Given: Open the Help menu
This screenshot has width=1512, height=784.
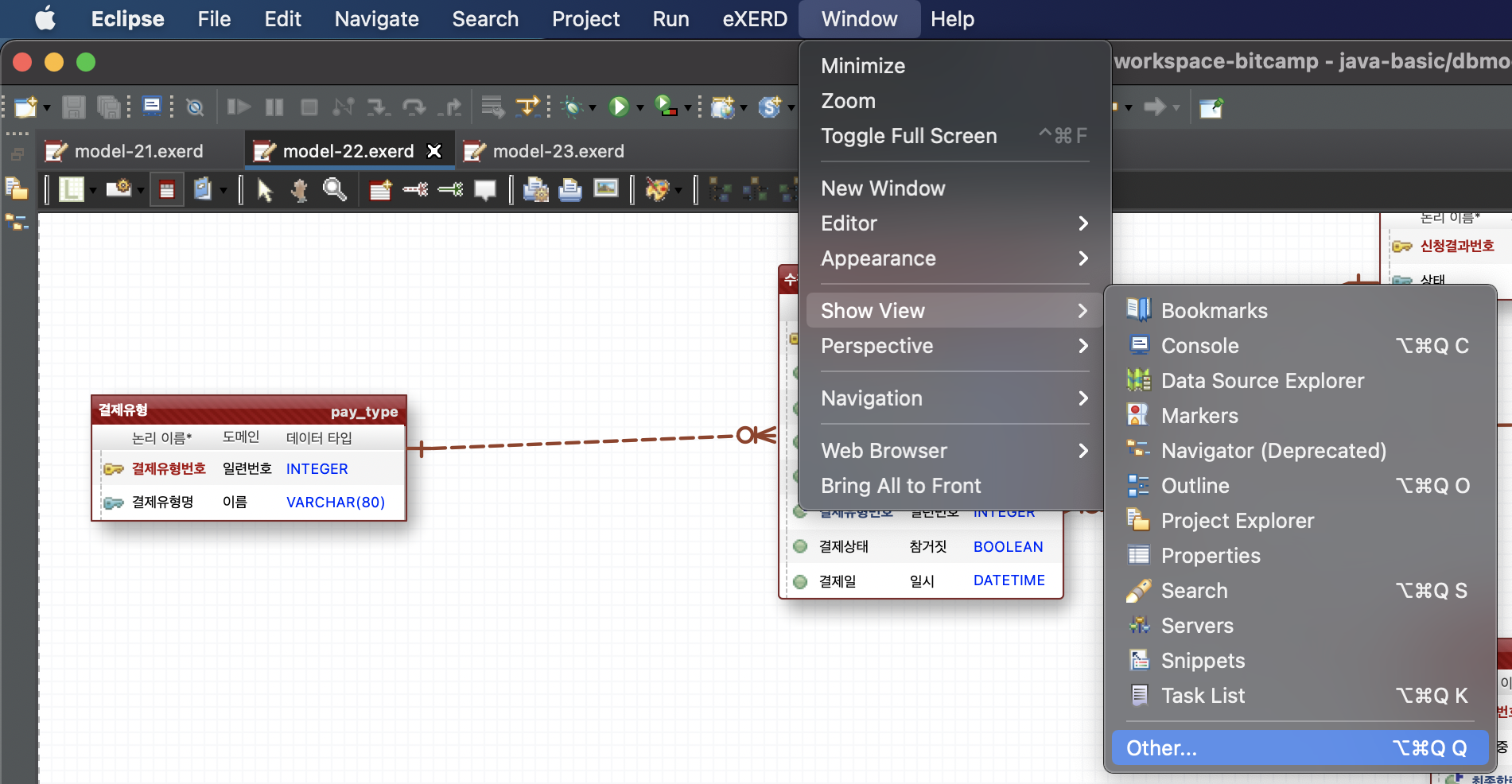Looking at the screenshot, I should click(952, 19).
